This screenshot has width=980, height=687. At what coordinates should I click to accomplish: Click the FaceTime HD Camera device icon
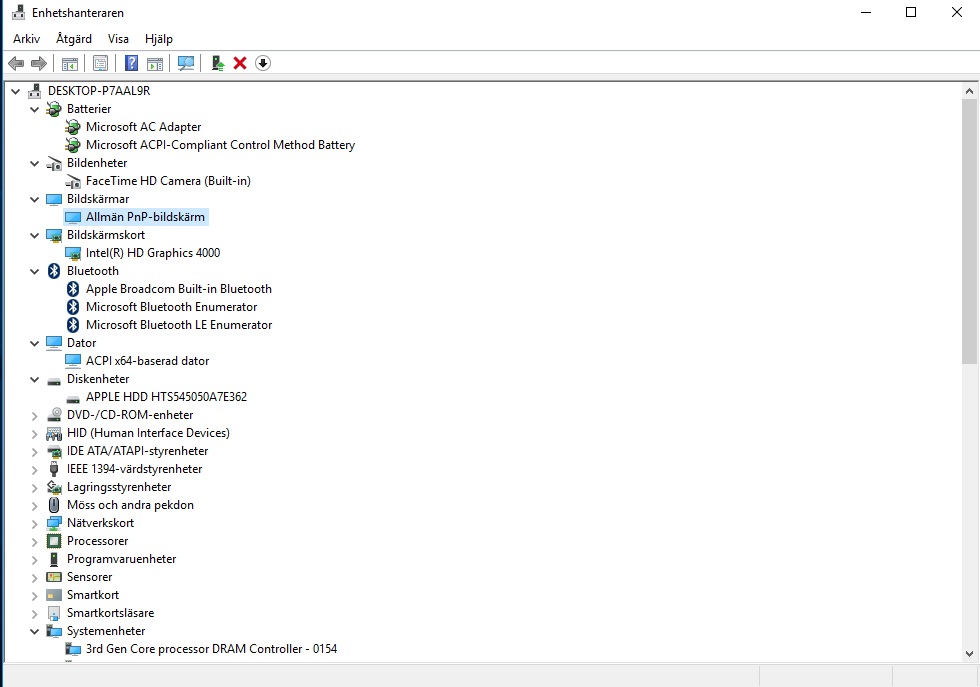tap(73, 181)
